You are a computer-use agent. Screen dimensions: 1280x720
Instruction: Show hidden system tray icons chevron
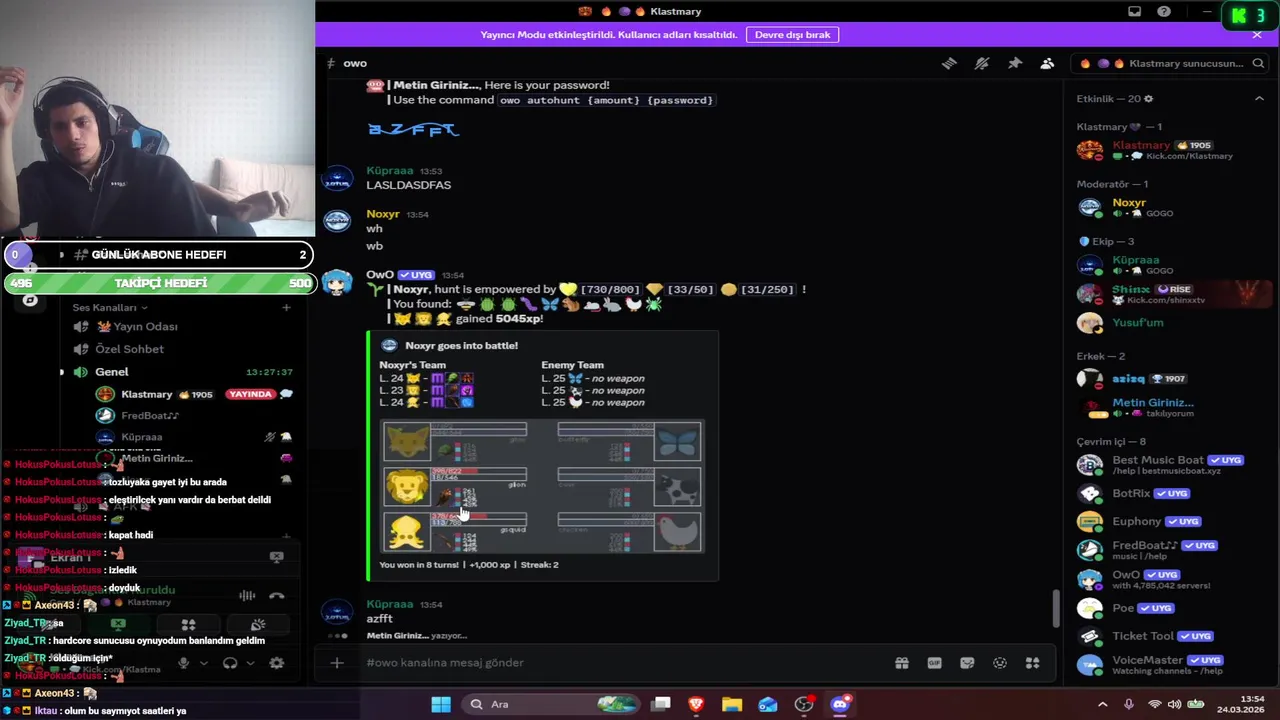click(1103, 704)
